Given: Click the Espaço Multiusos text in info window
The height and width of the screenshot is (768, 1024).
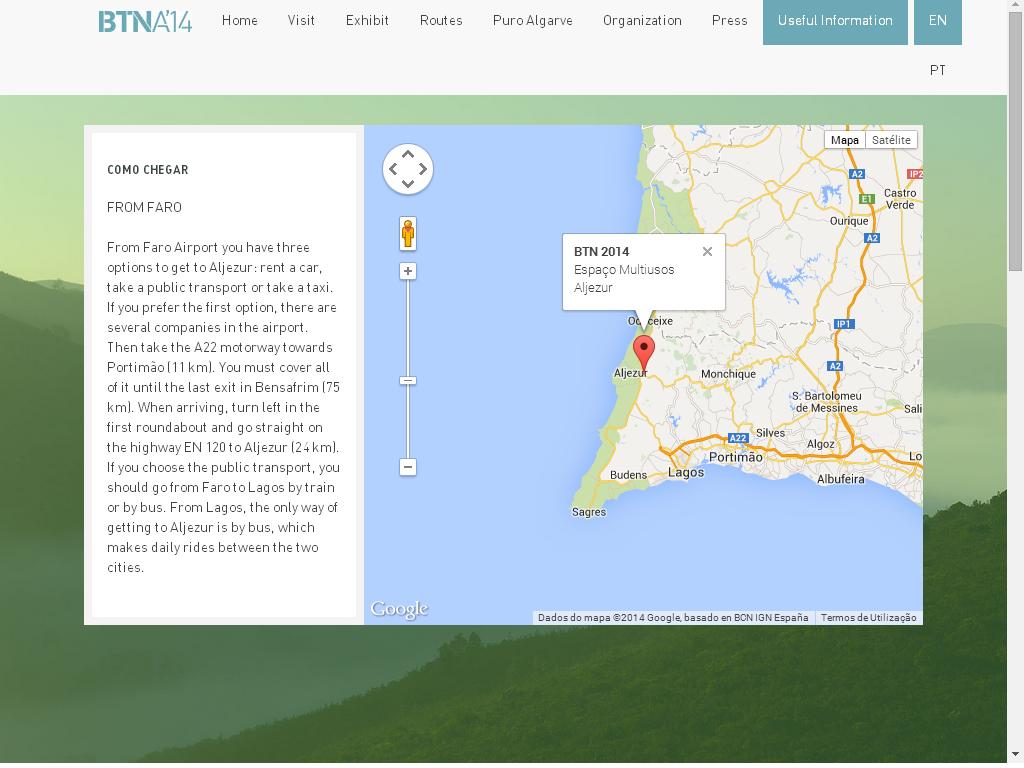Looking at the screenshot, I should (x=624, y=270).
